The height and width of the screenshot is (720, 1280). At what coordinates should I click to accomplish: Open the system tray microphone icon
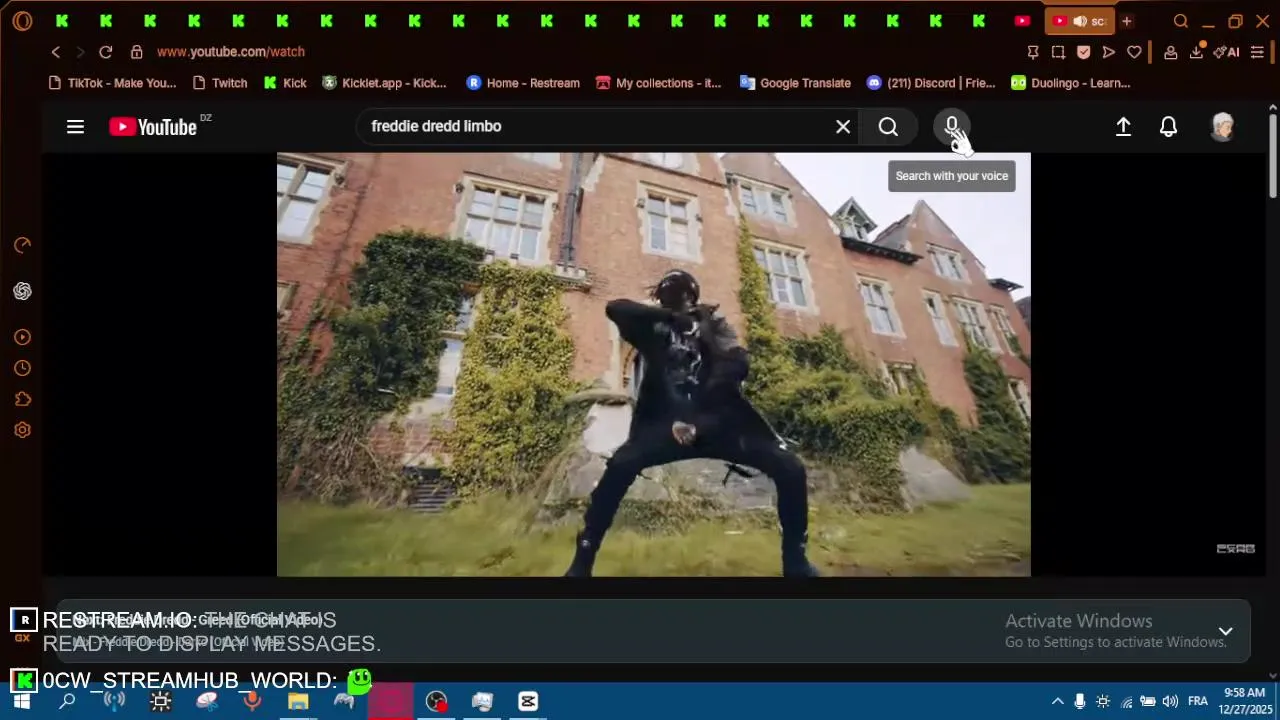(1080, 701)
